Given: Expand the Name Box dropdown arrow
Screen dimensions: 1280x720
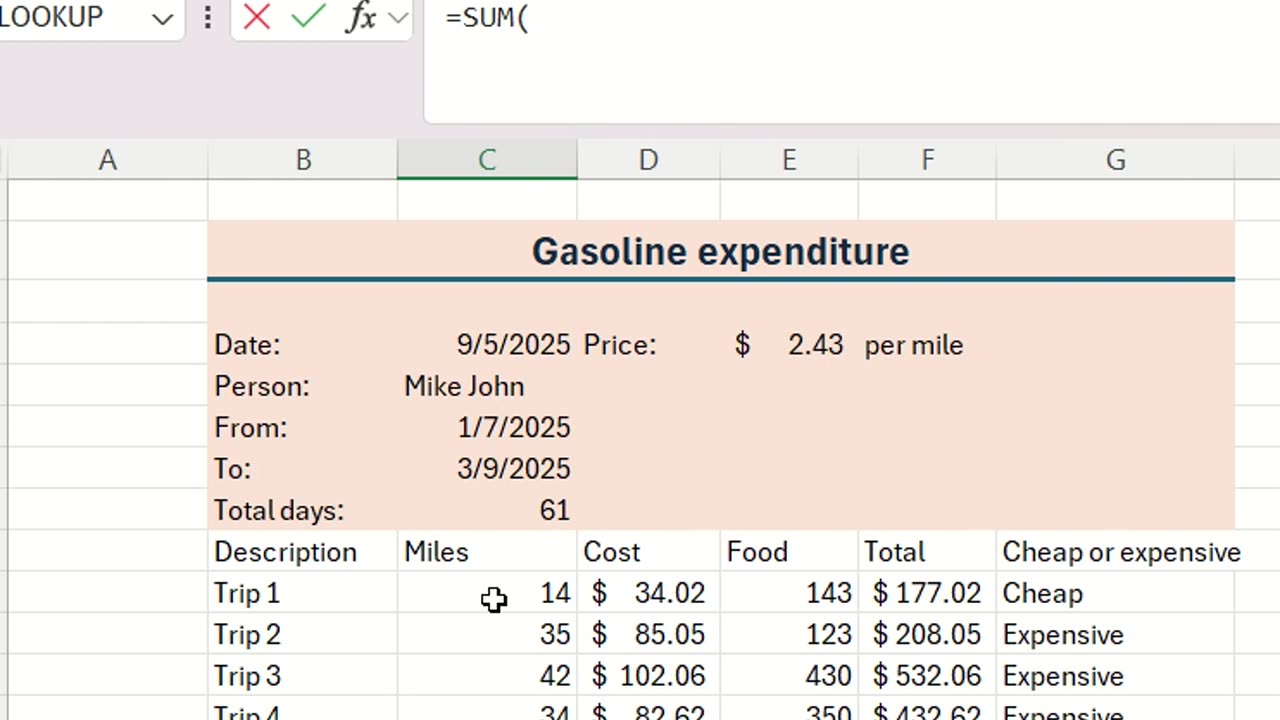Looking at the screenshot, I should coord(162,18).
